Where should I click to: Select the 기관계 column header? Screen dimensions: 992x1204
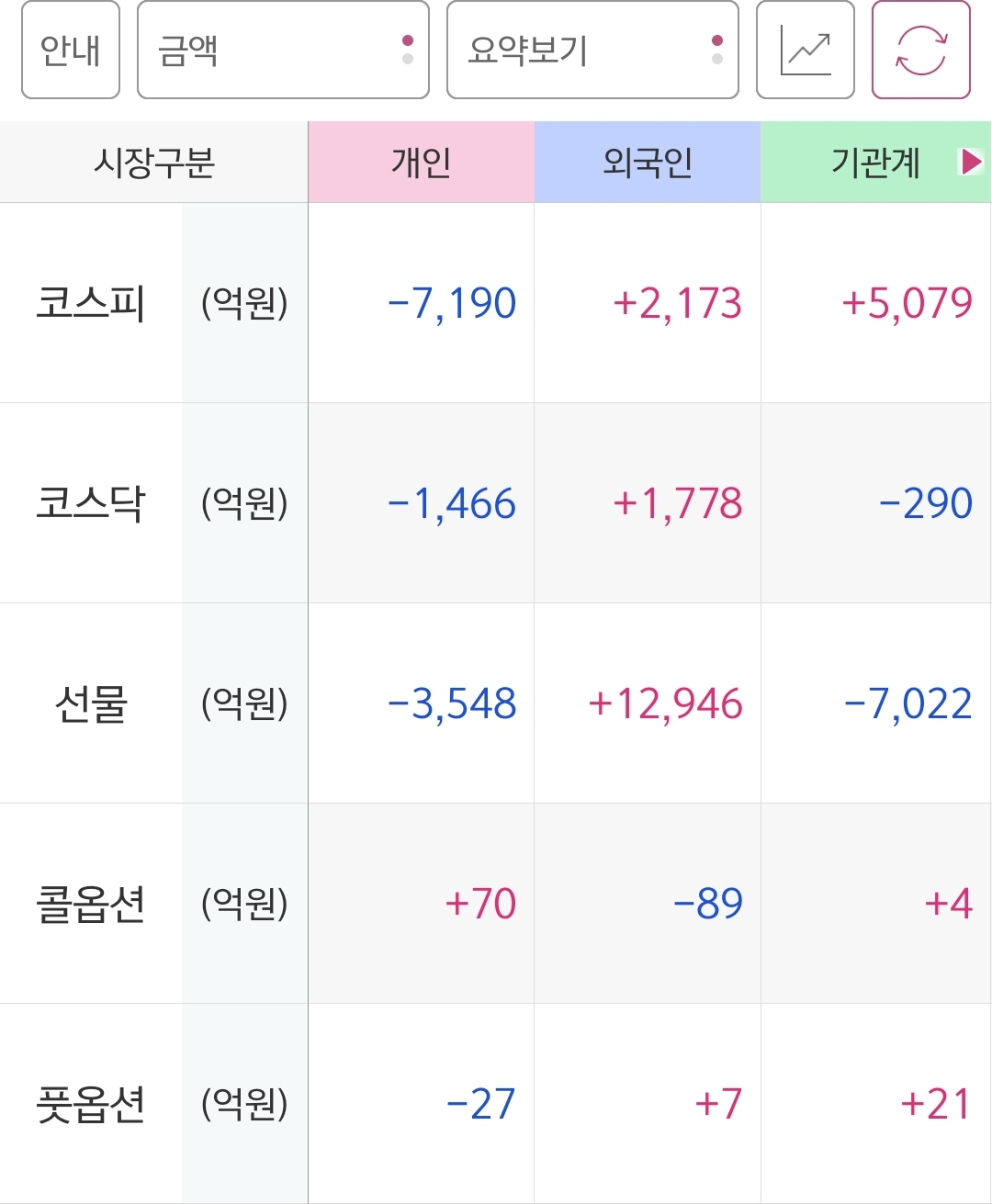coord(875,162)
